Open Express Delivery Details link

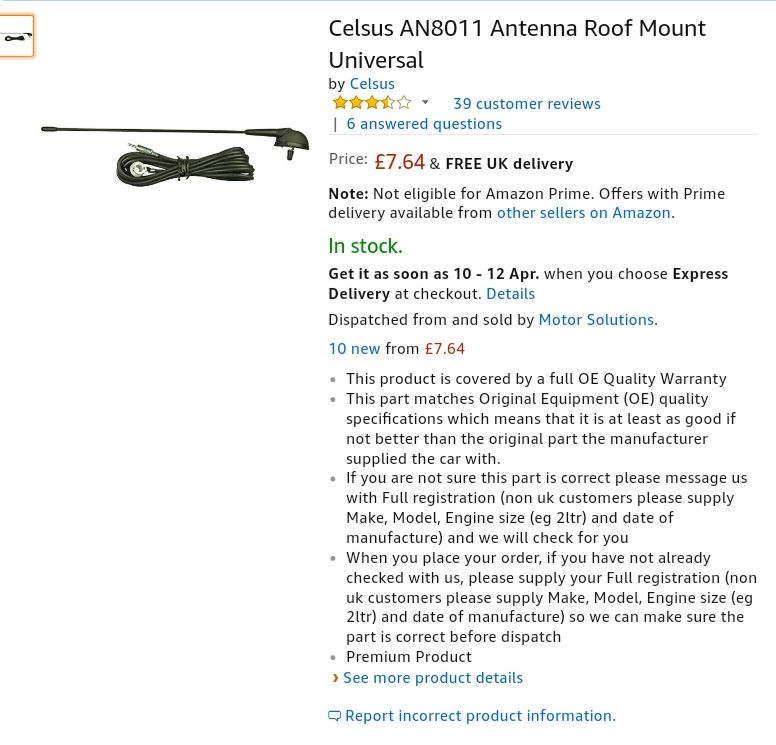510,294
